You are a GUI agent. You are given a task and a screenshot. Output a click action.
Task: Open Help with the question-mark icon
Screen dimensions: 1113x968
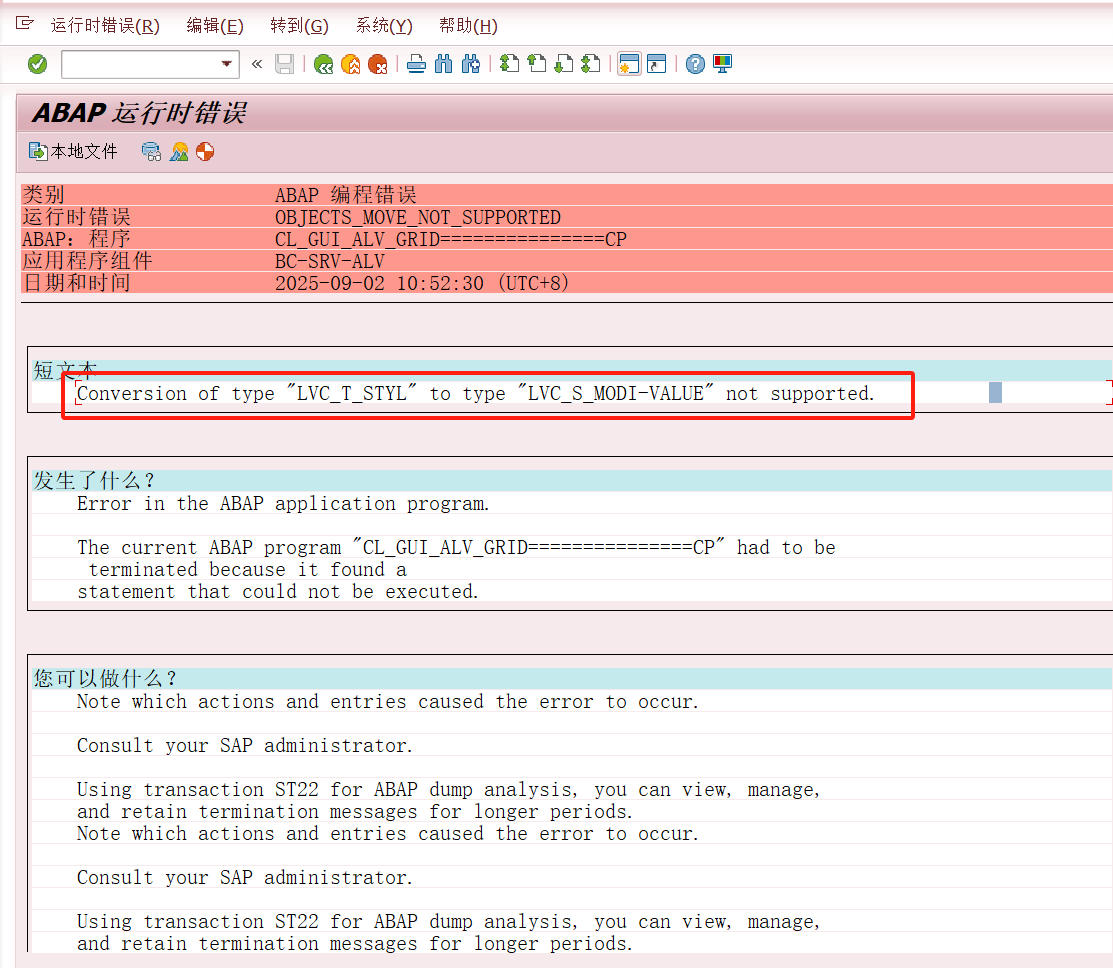(x=696, y=65)
